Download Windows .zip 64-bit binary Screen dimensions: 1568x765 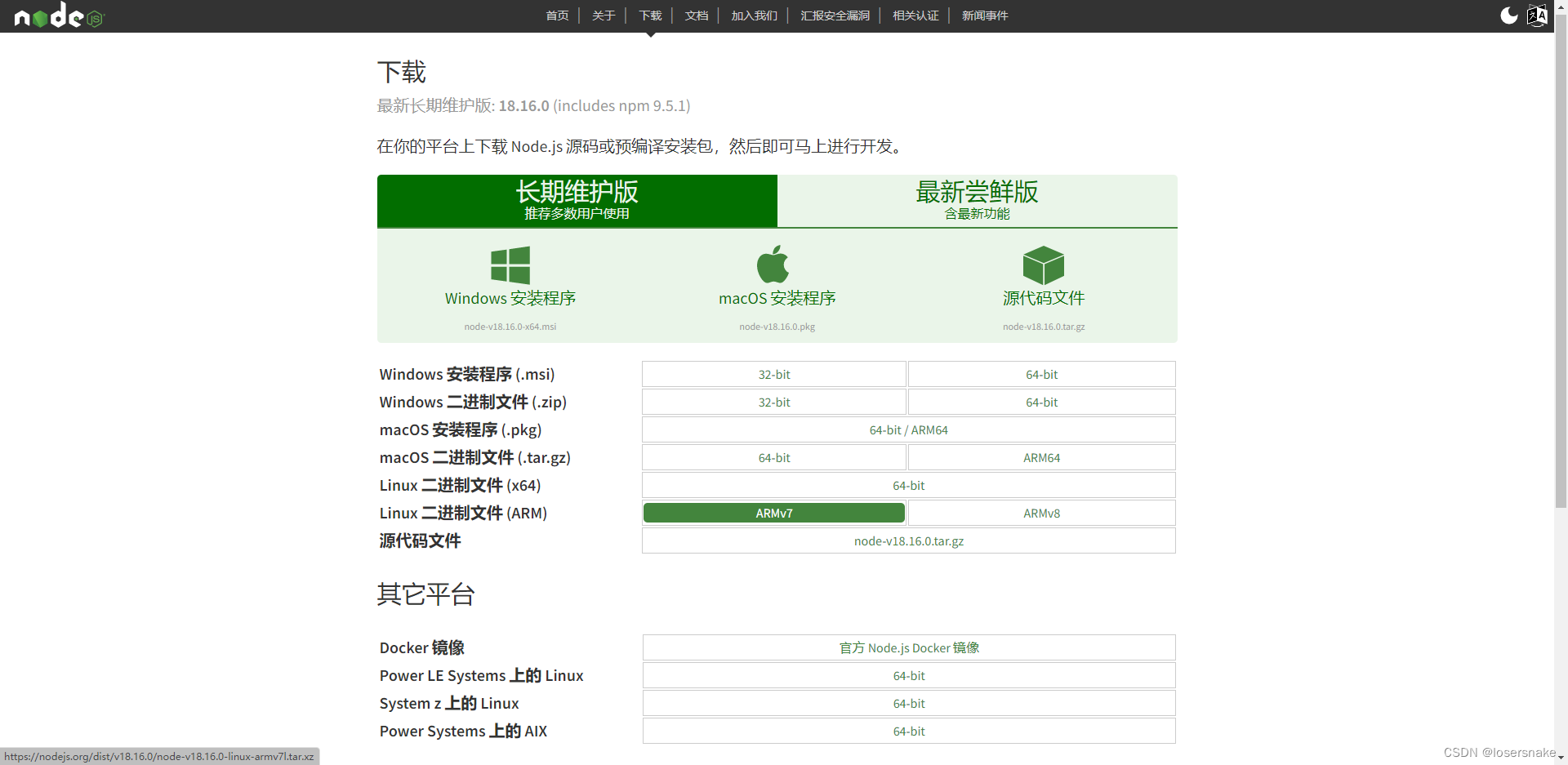pyautogui.click(x=1042, y=402)
